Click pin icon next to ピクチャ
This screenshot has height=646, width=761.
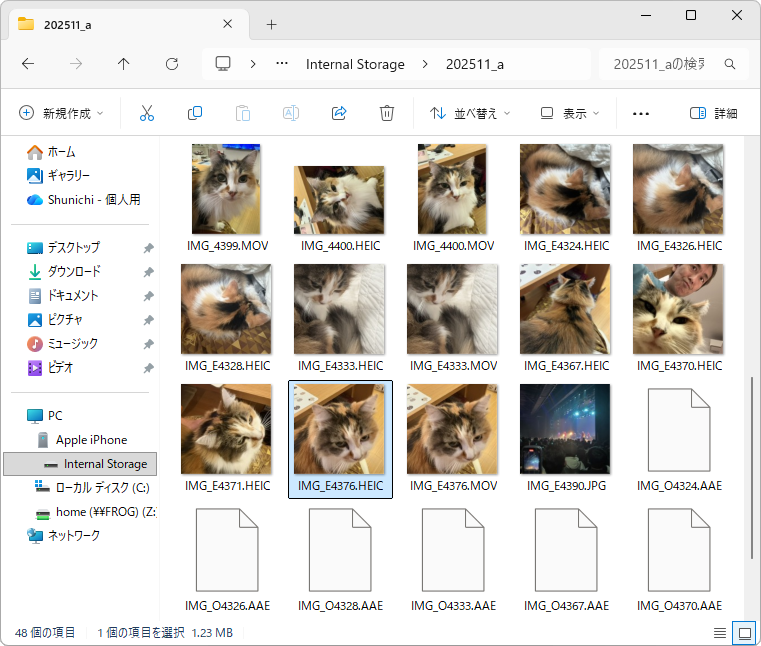(149, 320)
